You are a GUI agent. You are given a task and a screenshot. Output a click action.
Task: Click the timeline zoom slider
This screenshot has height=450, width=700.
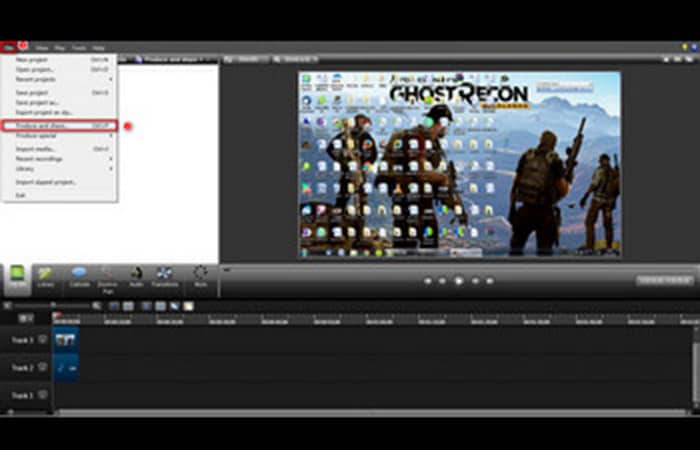point(55,305)
